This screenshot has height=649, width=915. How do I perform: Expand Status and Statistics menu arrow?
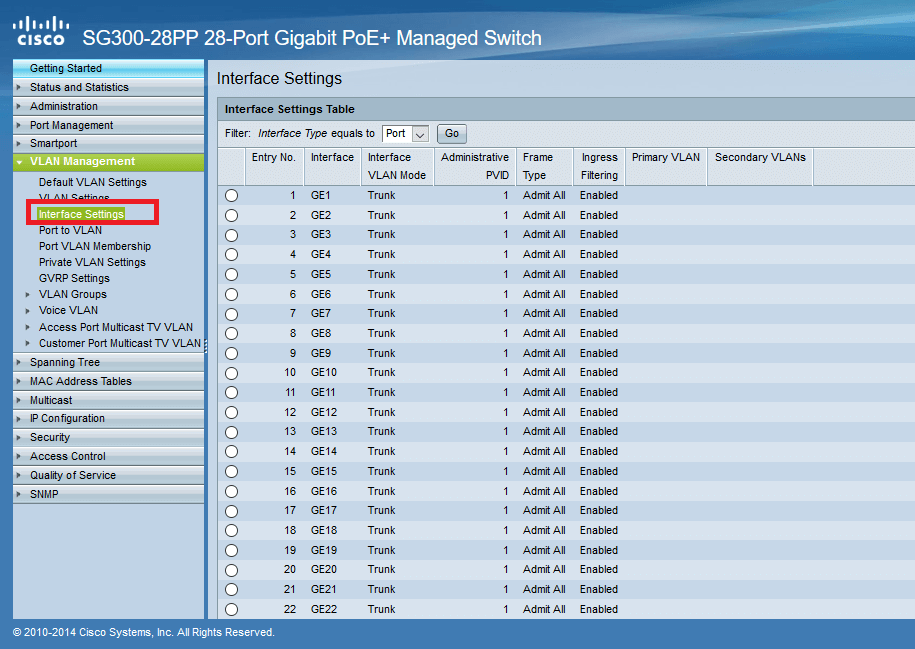click(19, 87)
